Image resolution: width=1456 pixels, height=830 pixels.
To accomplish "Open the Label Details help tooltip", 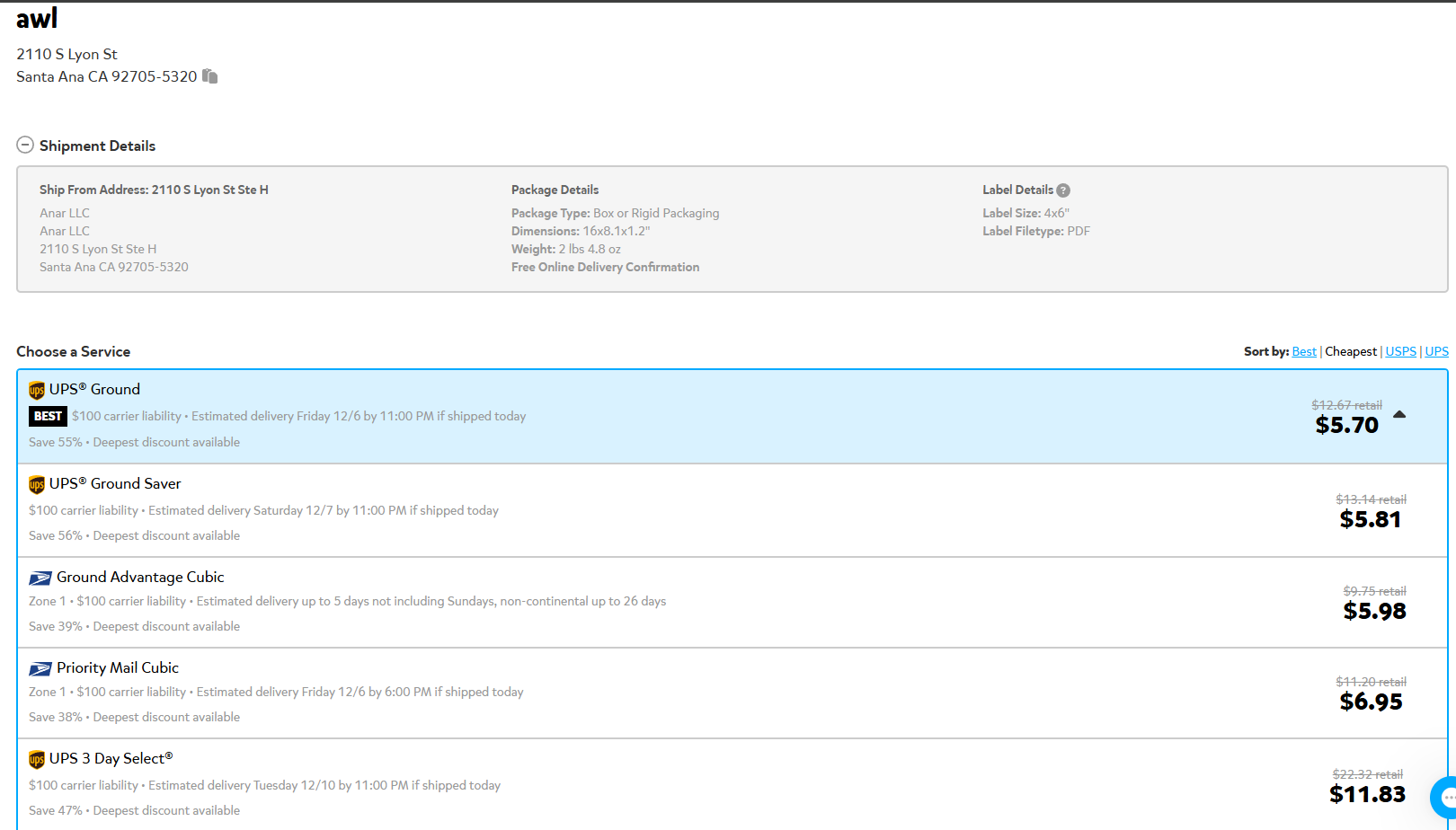I will (x=1063, y=190).
